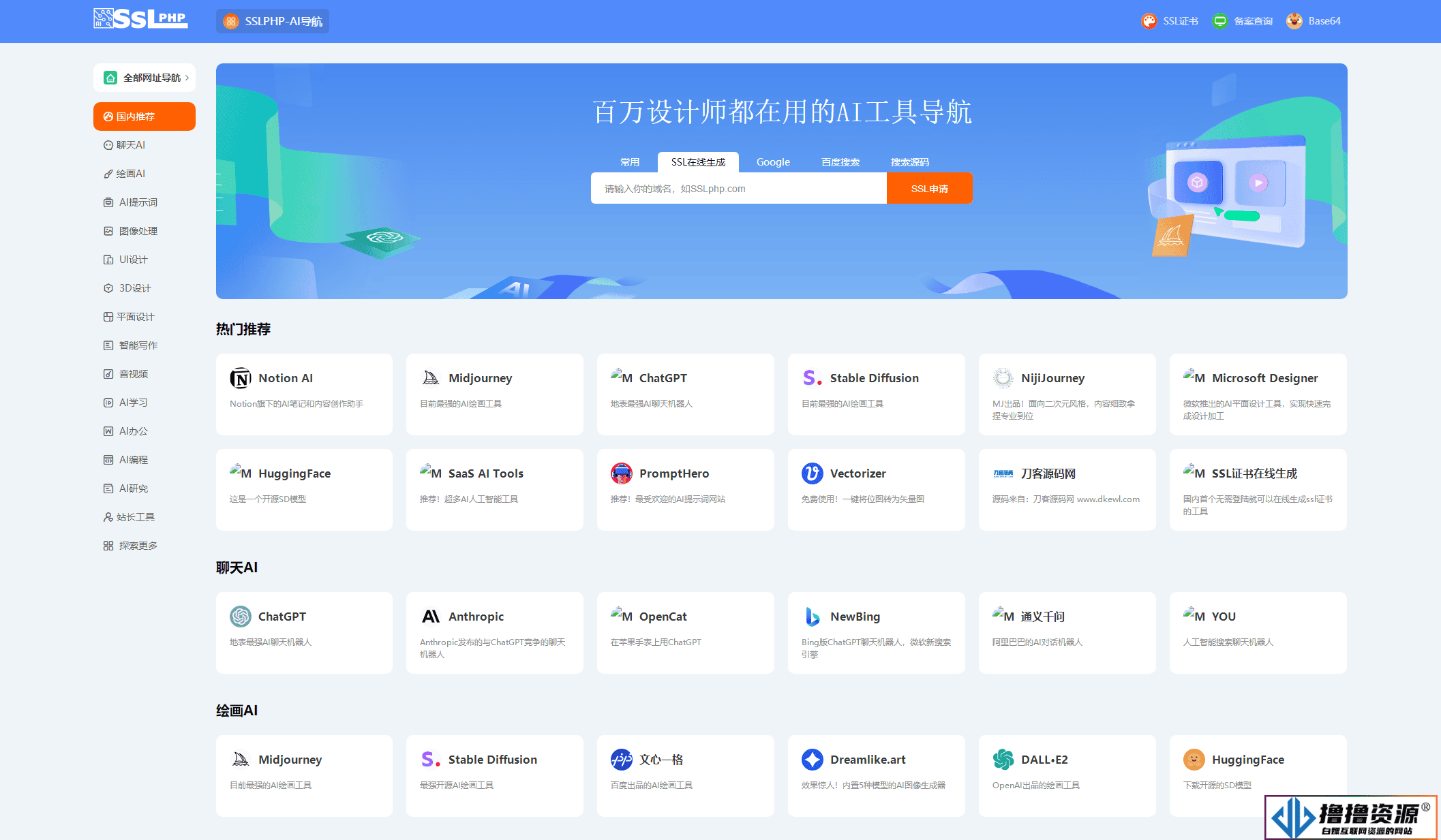Click the 备案查询 icon in header
The width and height of the screenshot is (1441, 840).
[x=1220, y=21]
